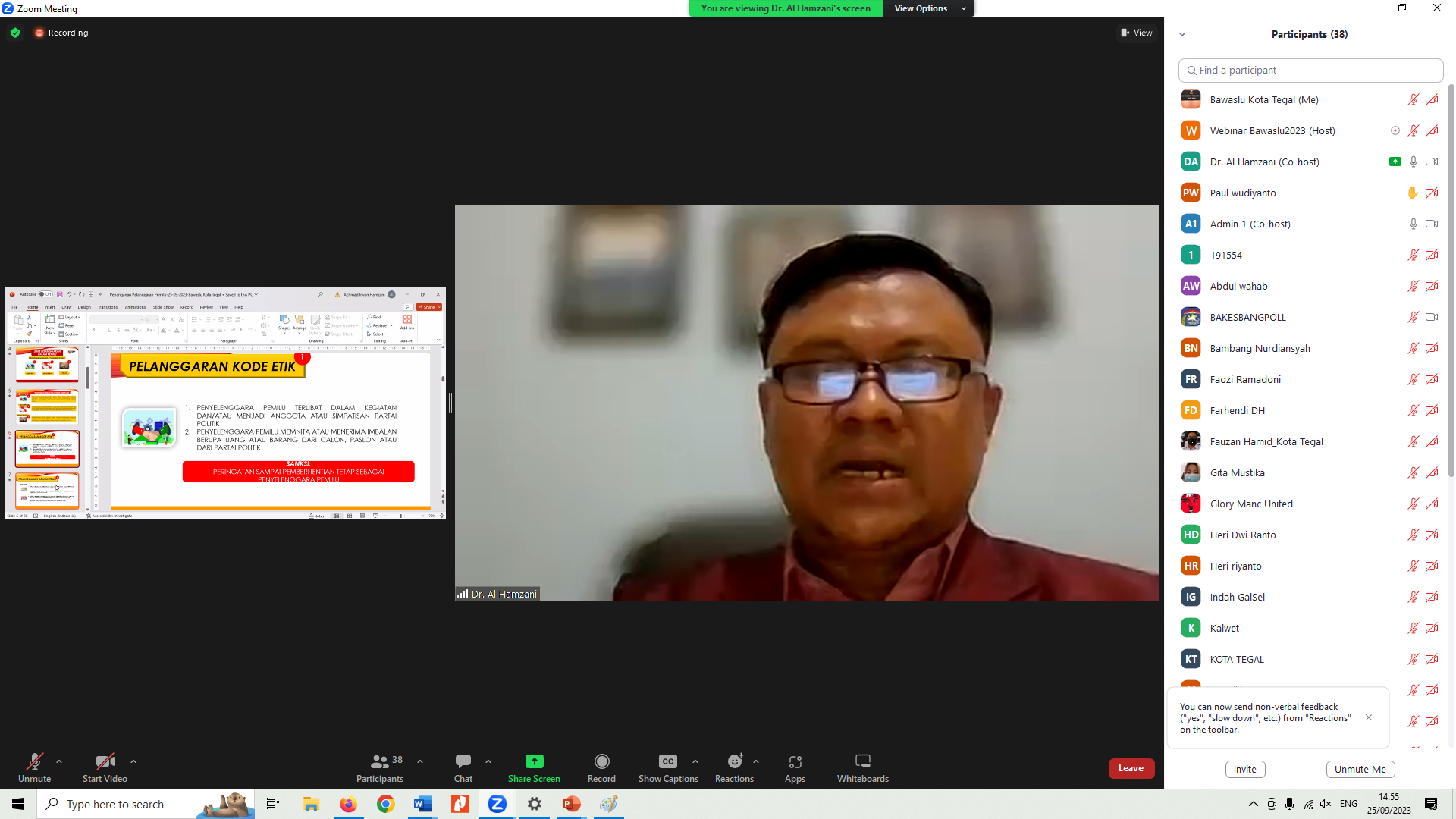The image size is (1456, 819).
Task: Toggle the Unmute microphone button
Action: click(x=34, y=761)
